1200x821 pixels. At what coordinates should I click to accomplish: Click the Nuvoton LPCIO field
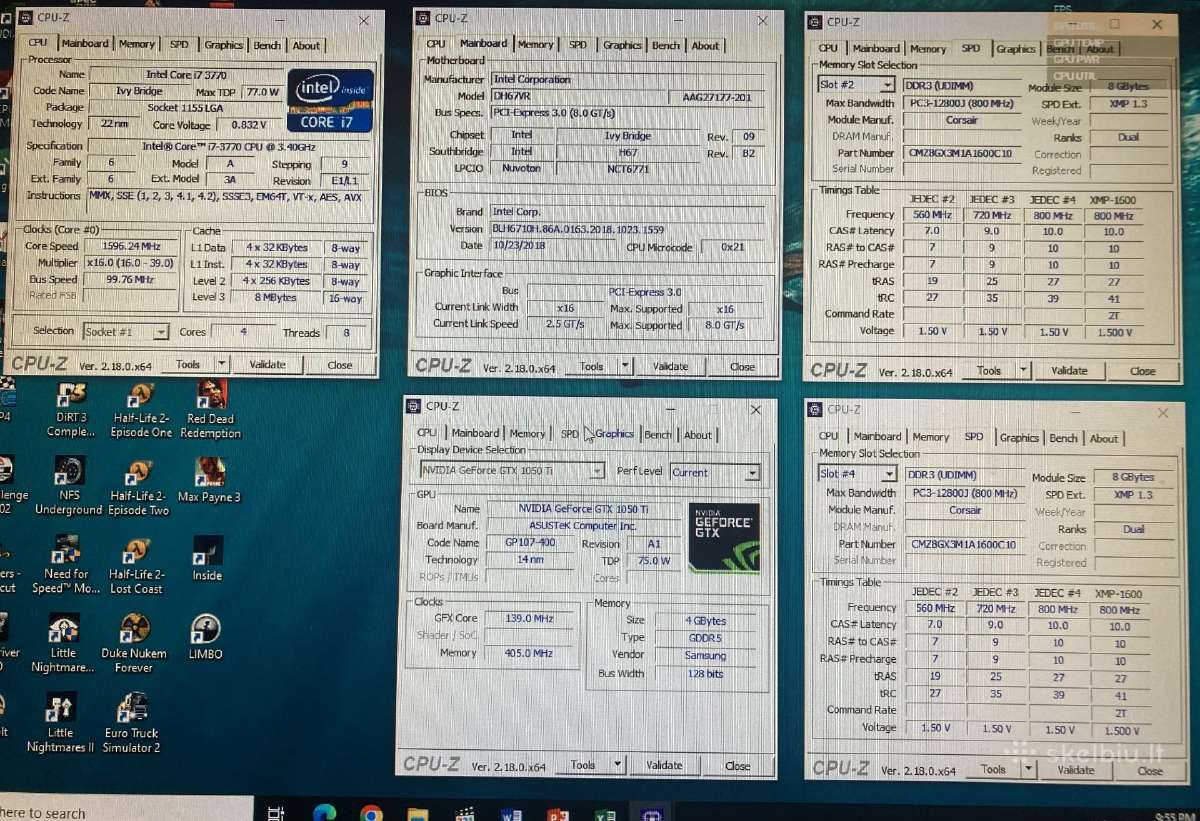tap(522, 168)
